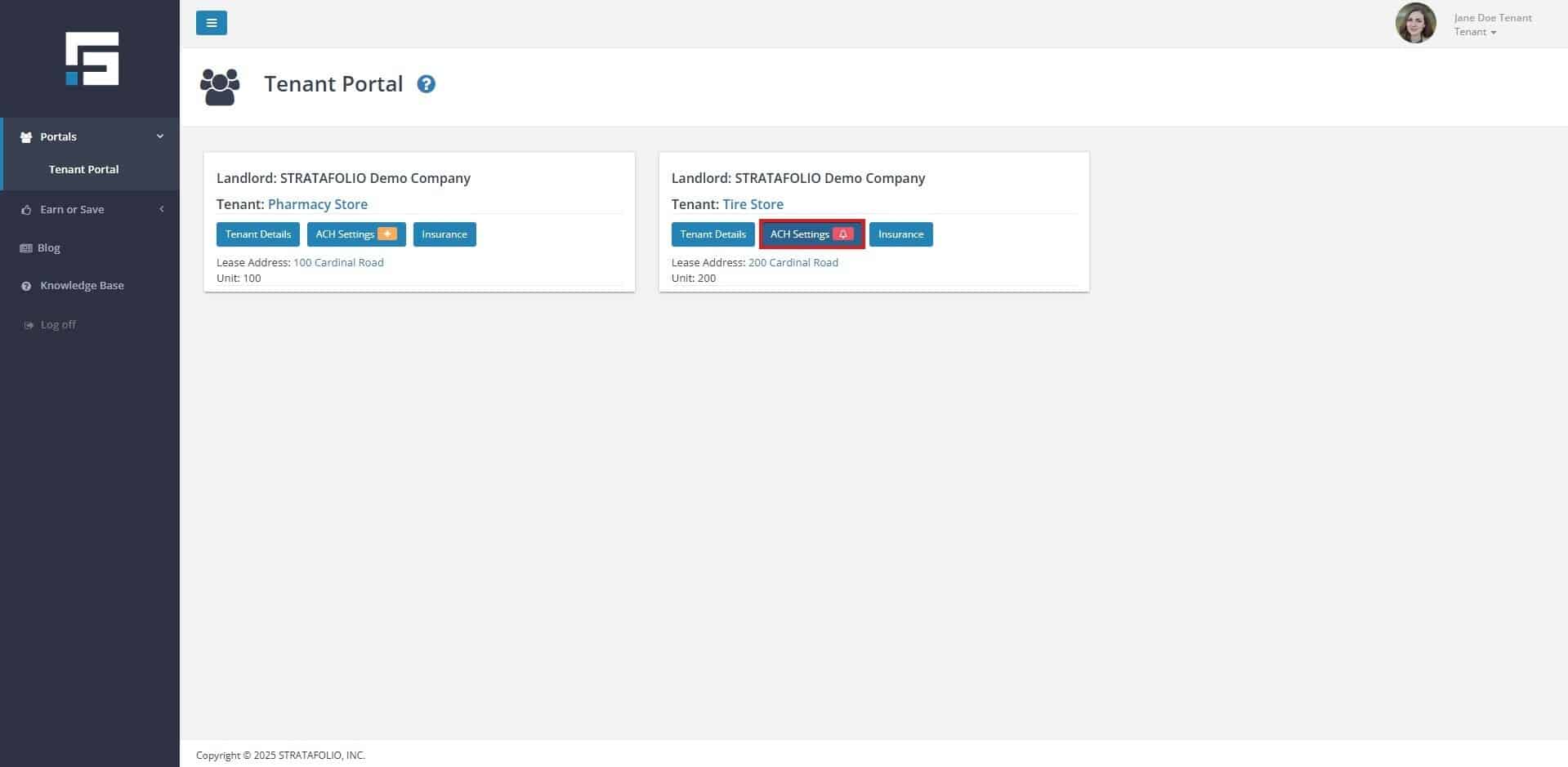
Task: Click the orange badge on Pharmacy ACH Settings
Action: pyautogui.click(x=387, y=234)
